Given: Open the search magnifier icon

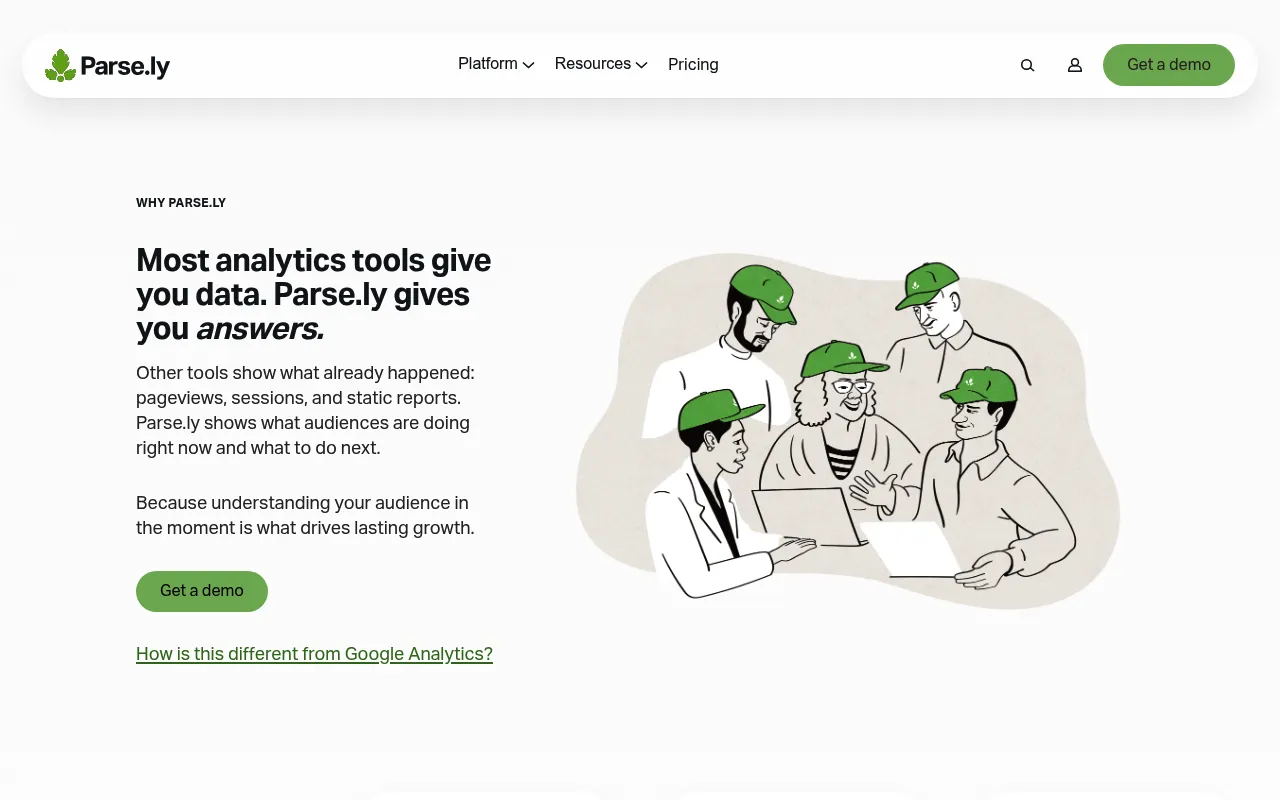Looking at the screenshot, I should click(1027, 65).
